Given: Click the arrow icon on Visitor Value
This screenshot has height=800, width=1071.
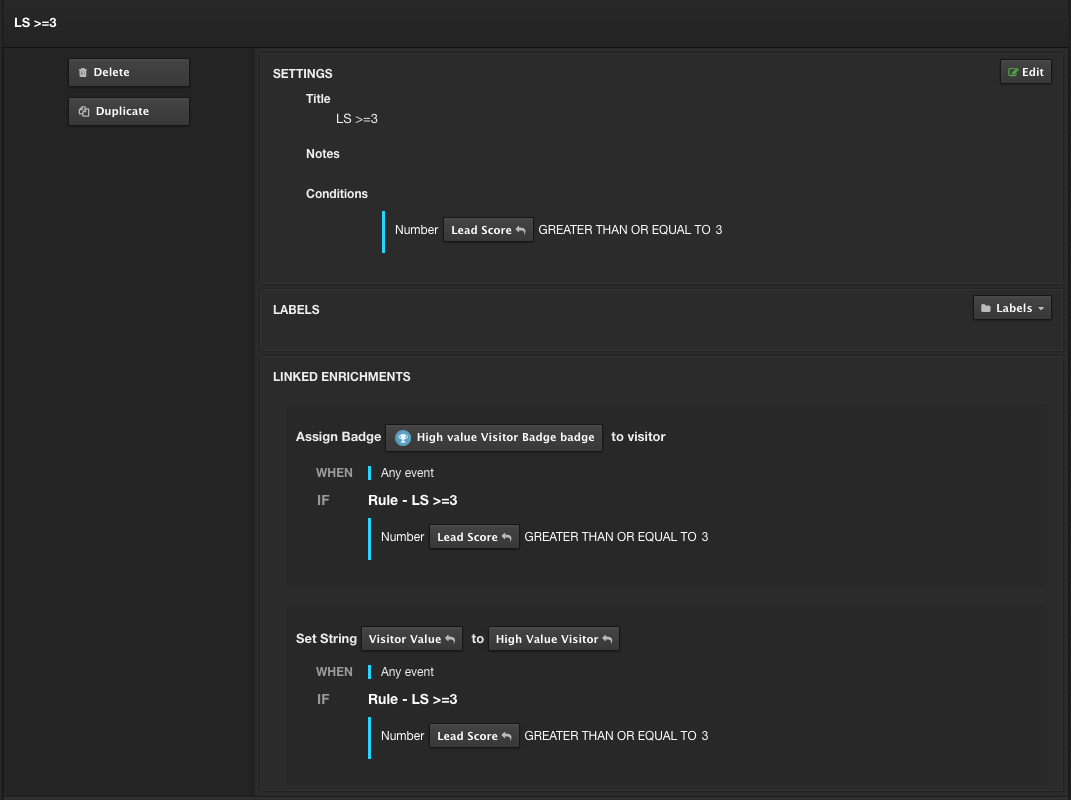Looking at the screenshot, I should coord(451,639).
